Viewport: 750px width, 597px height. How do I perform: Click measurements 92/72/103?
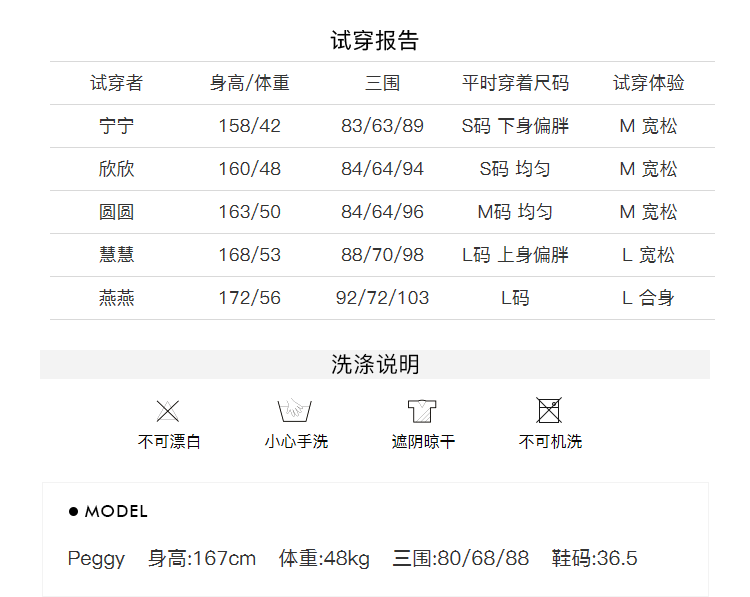click(x=382, y=298)
